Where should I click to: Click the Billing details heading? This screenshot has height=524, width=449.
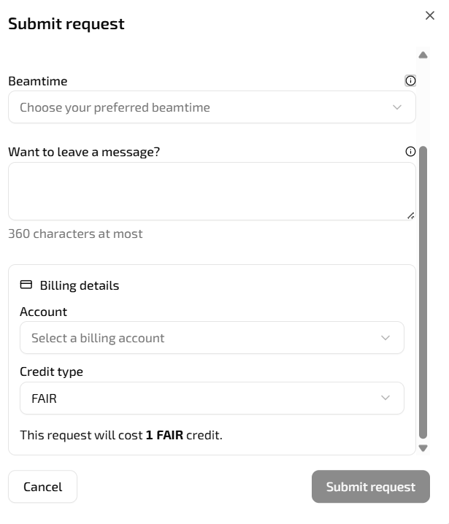point(79,285)
